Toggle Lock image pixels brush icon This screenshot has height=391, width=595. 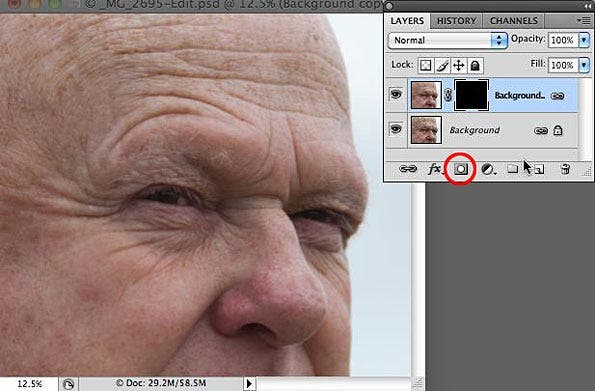pos(442,66)
